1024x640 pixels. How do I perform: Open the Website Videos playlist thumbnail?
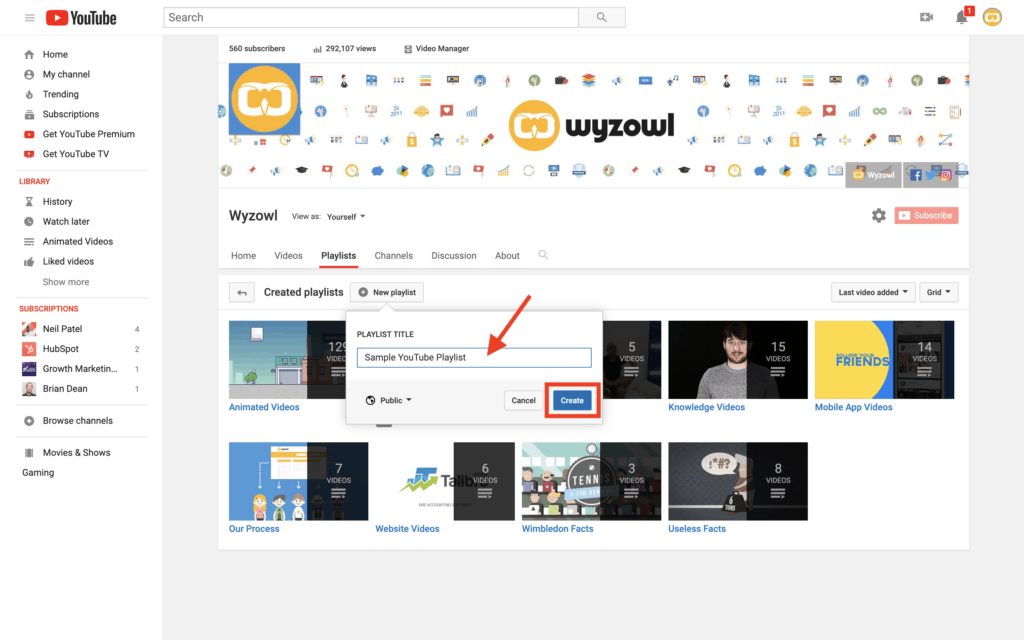click(x=445, y=481)
